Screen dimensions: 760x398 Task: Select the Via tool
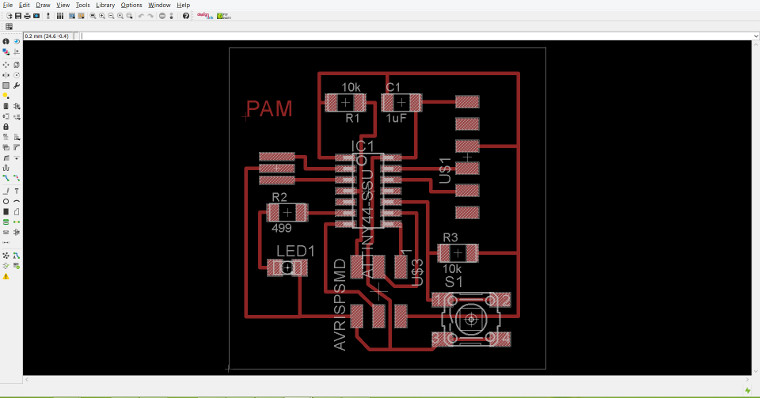pyautogui.click(x=6, y=222)
